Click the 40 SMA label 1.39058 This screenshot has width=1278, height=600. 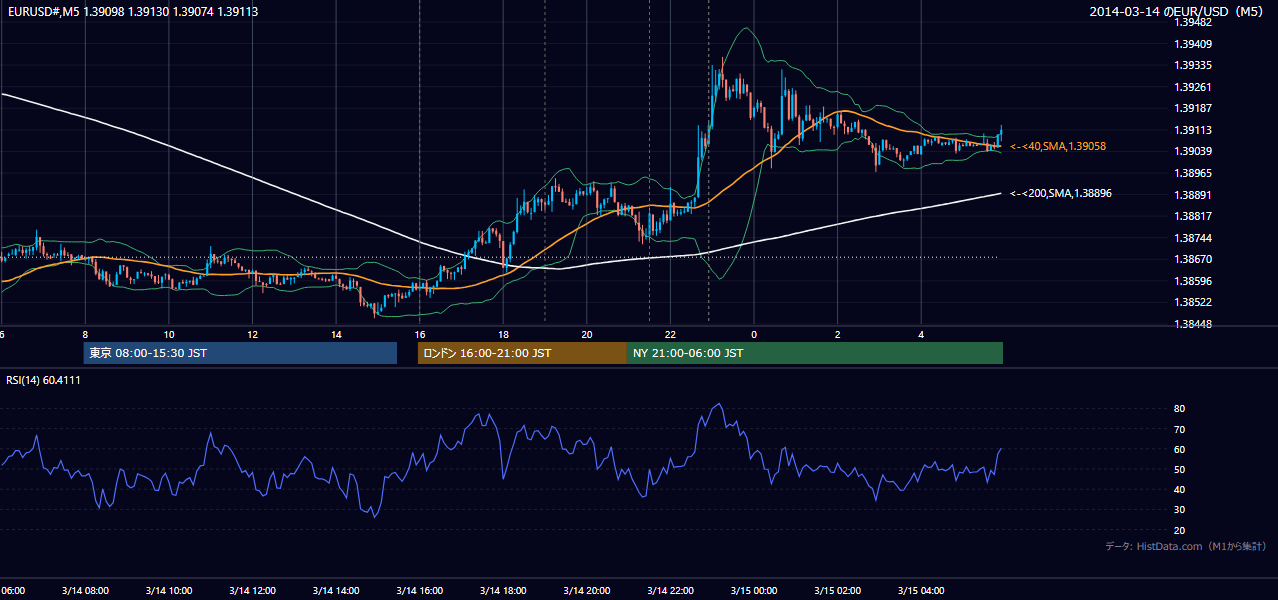pos(1058,146)
